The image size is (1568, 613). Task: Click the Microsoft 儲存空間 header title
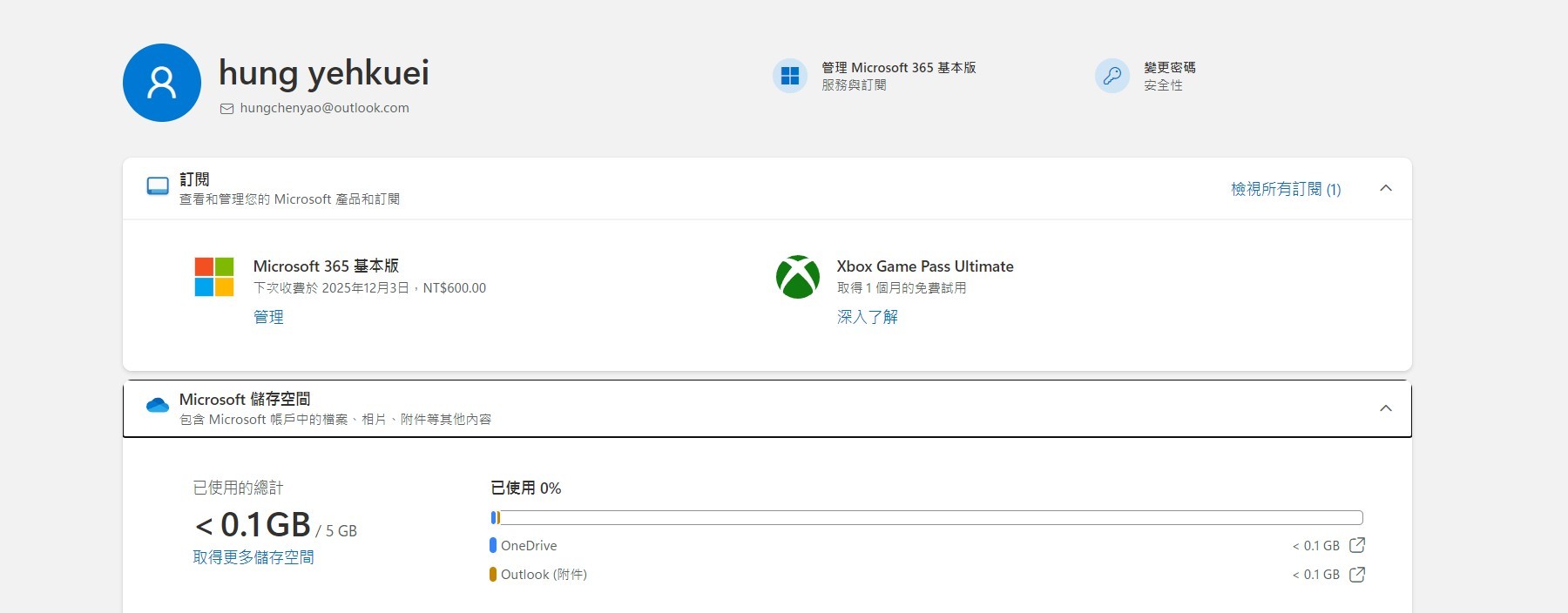pos(245,399)
